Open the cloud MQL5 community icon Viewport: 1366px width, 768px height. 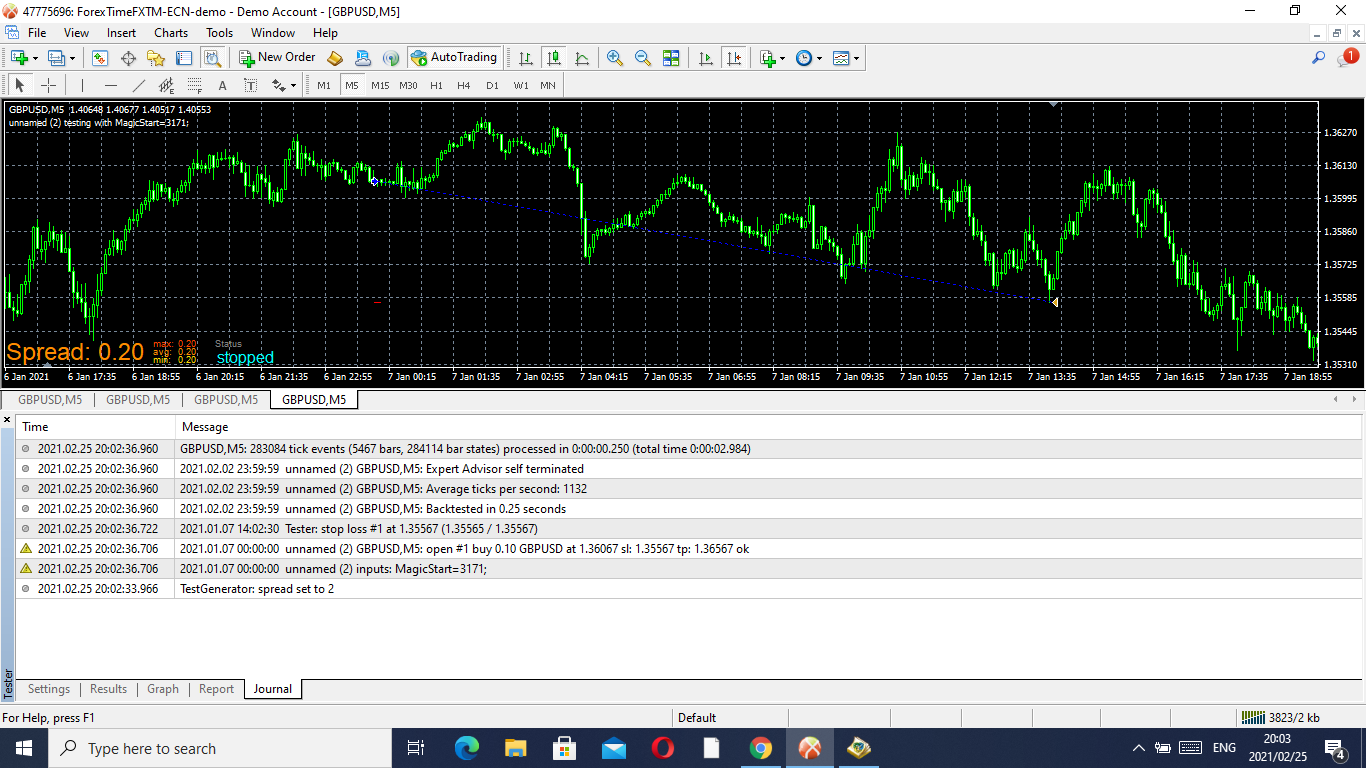tap(363, 58)
